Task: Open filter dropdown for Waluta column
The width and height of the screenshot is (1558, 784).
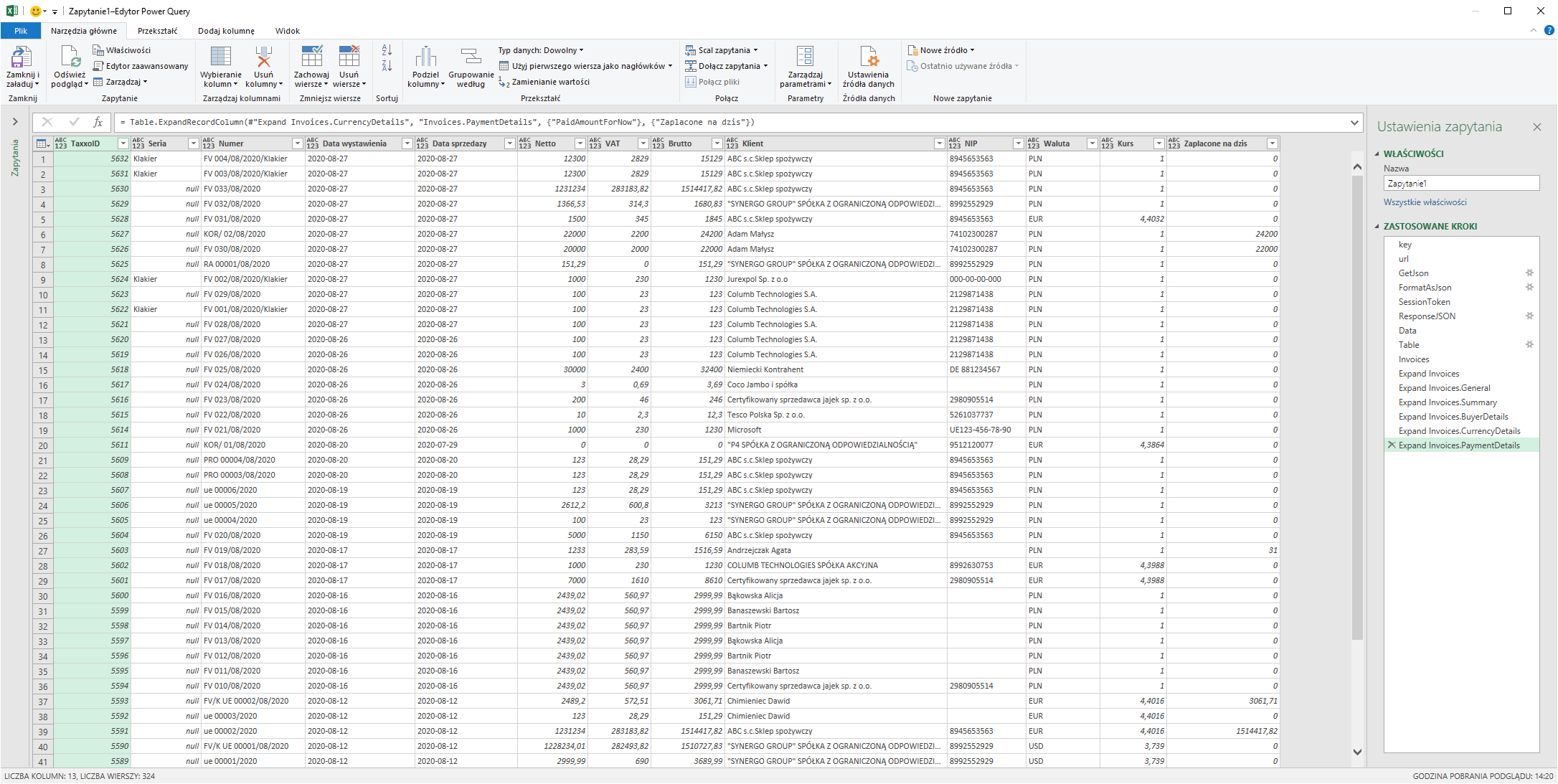Action: [x=1092, y=143]
